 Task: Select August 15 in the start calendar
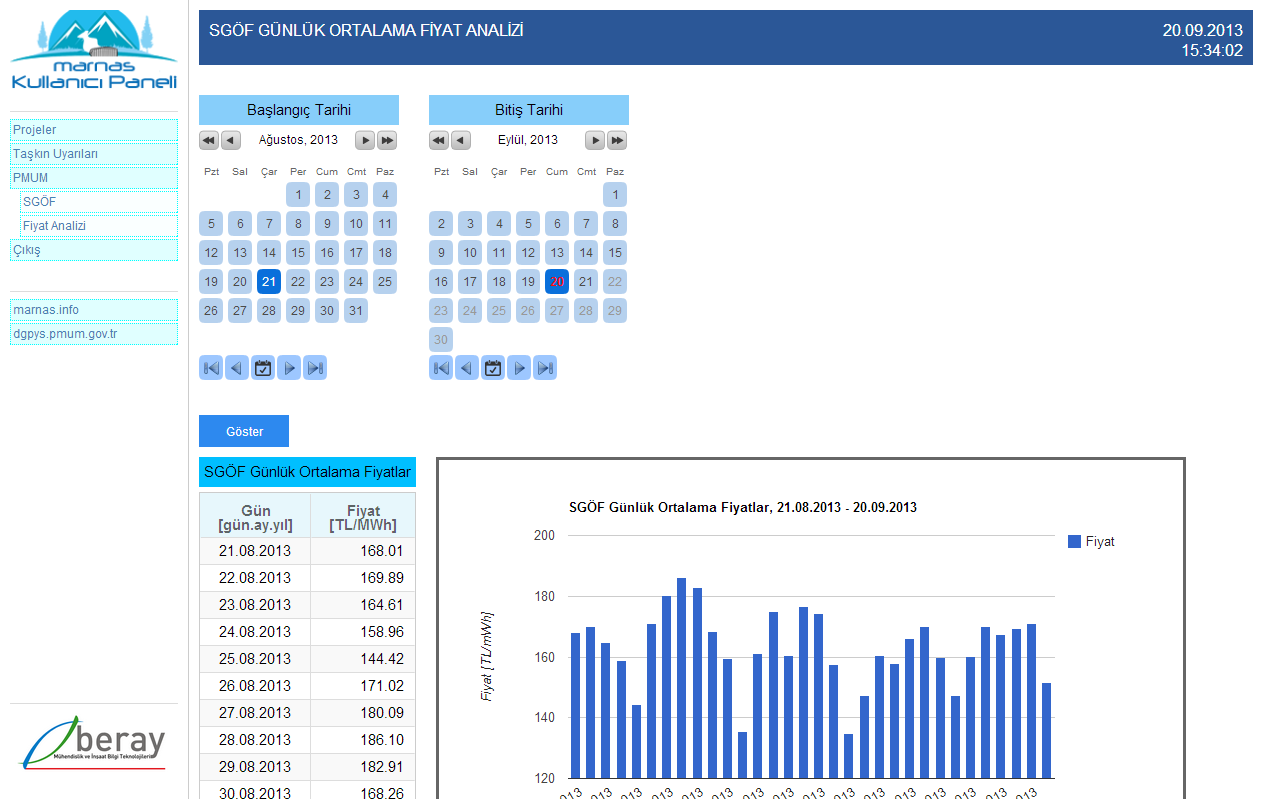pos(298,252)
